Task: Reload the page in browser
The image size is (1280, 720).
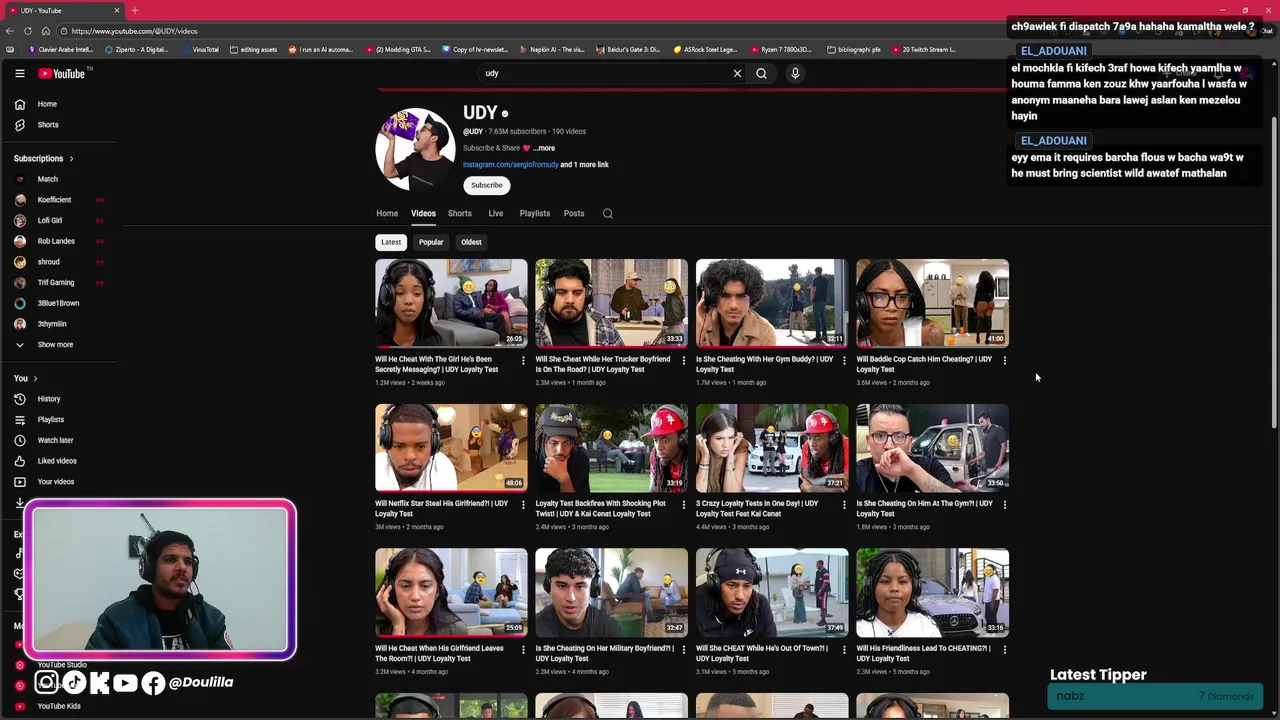Action: tap(28, 31)
